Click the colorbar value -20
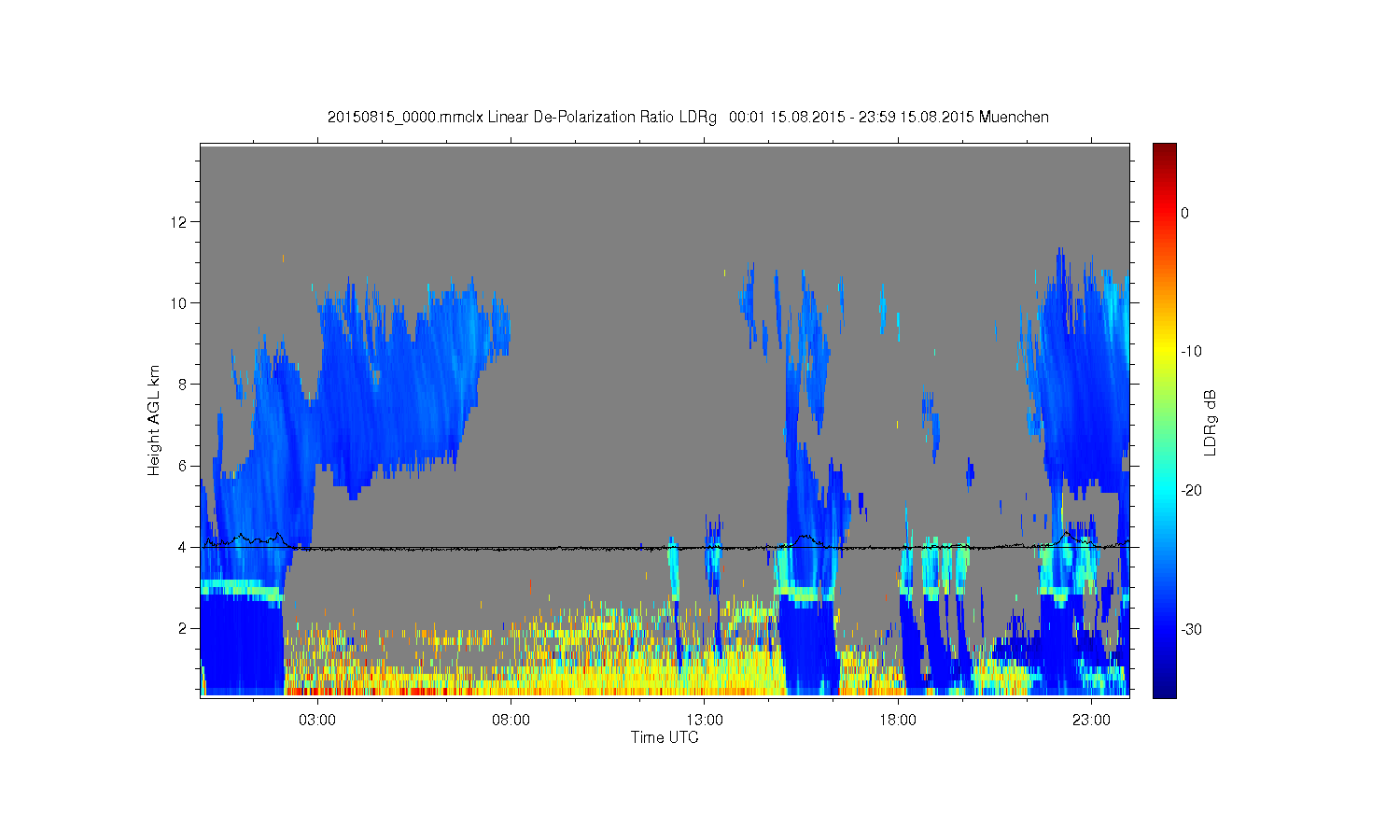Image resolution: width=1400 pixels, height=840 pixels. tap(1191, 491)
